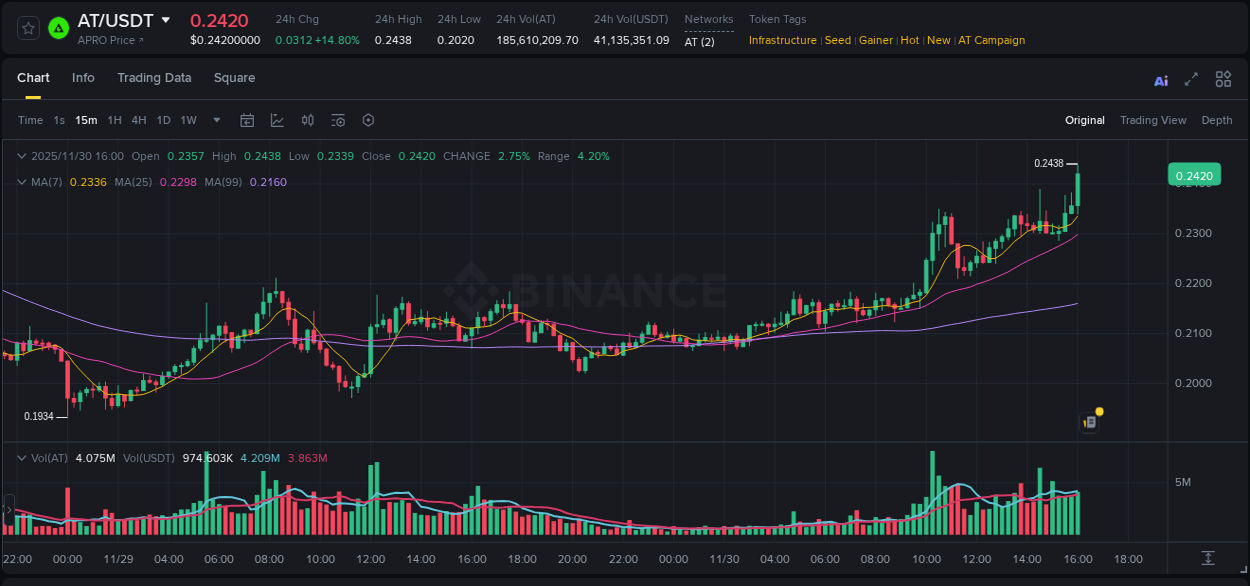
Task: Switch to the Trading Data tab
Action: click(154, 78)
